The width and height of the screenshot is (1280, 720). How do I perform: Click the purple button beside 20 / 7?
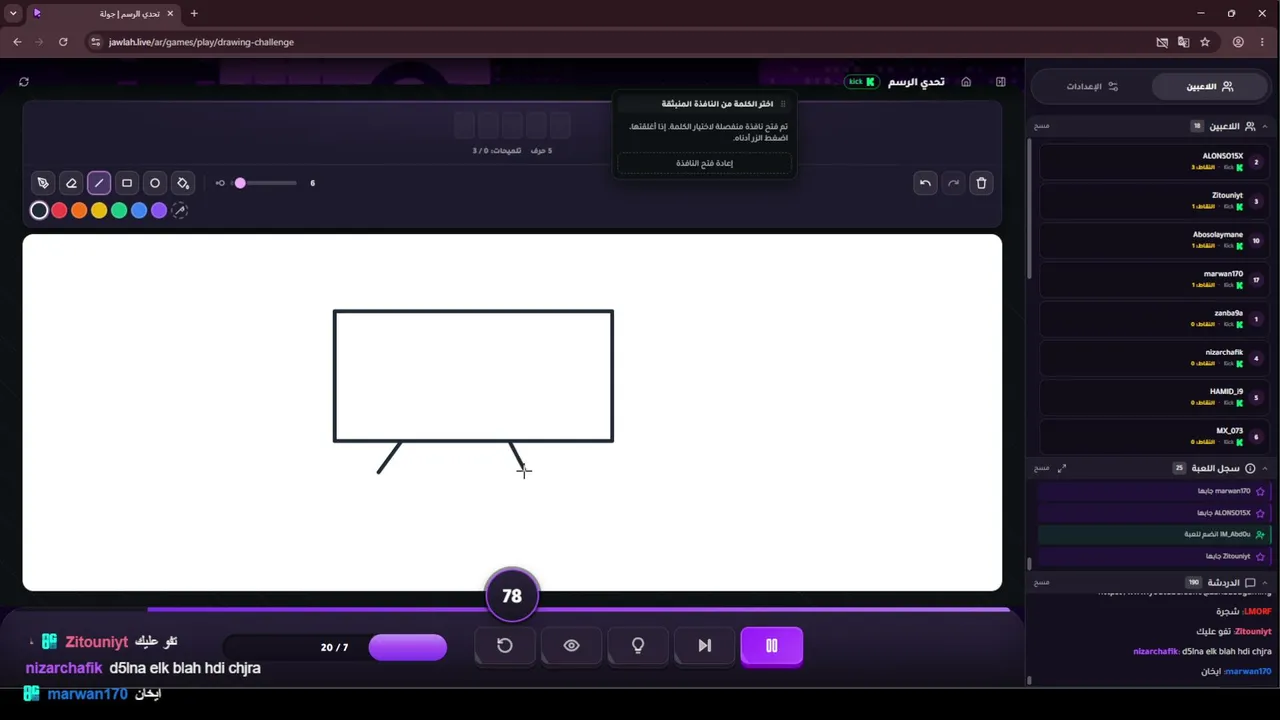tap(408, 647)
